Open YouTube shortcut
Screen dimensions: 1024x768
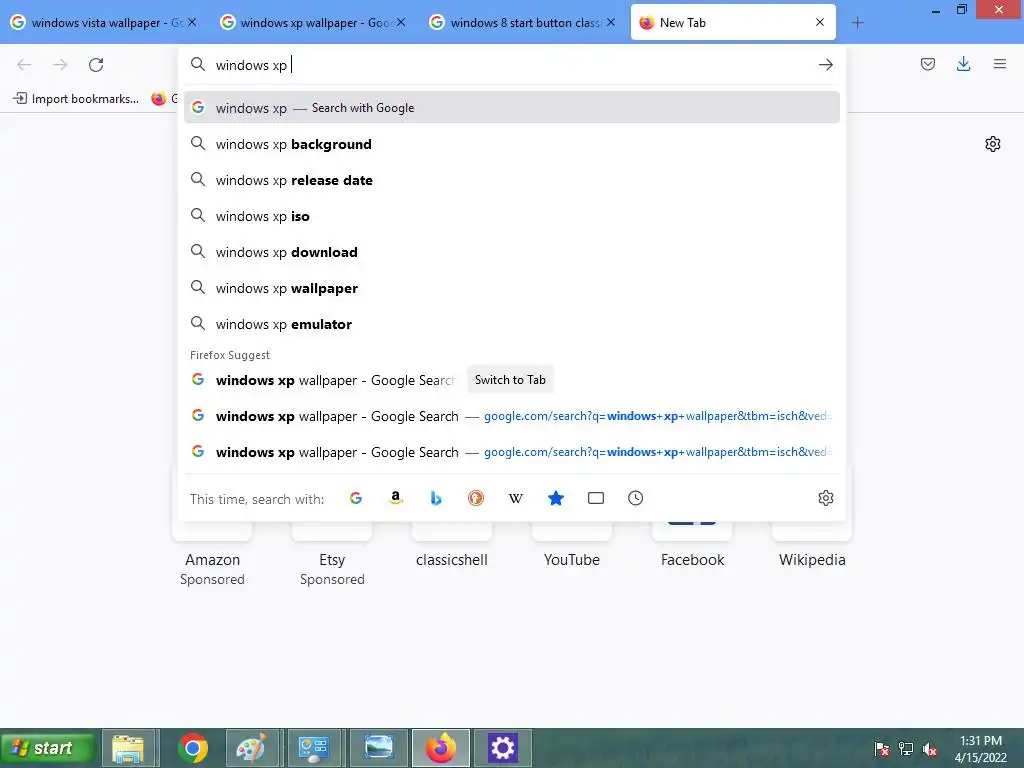tap(571, 560)
